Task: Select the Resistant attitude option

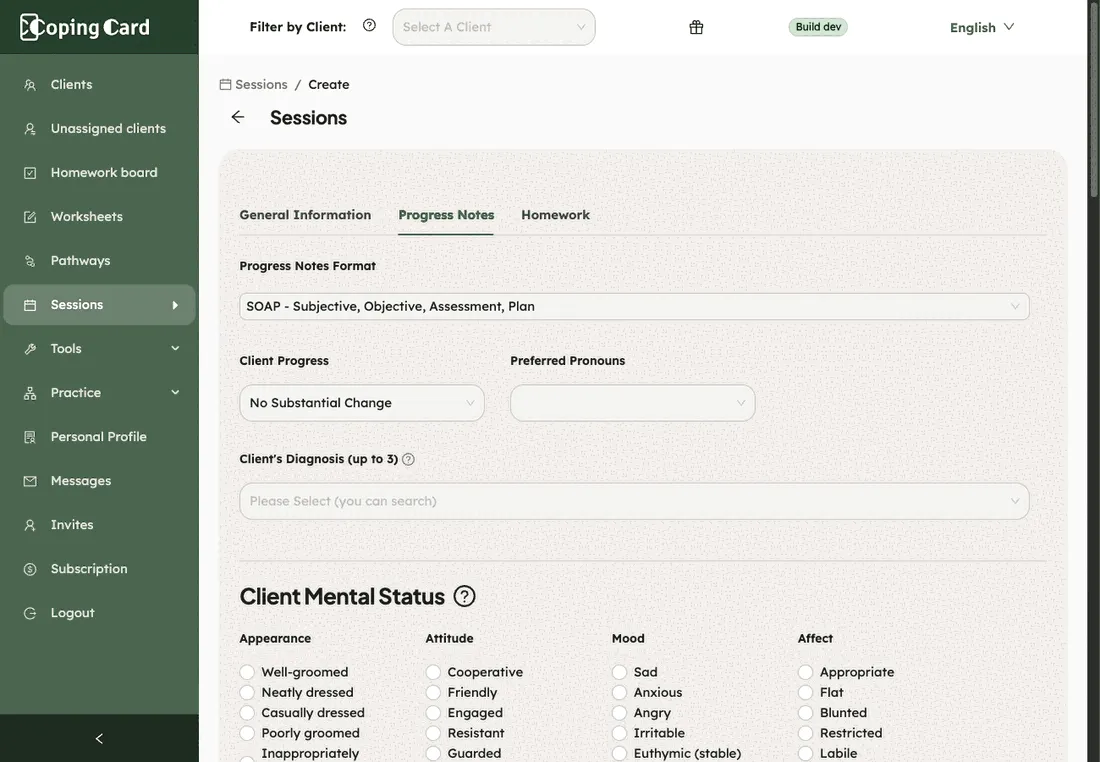Action: point(433,733)
